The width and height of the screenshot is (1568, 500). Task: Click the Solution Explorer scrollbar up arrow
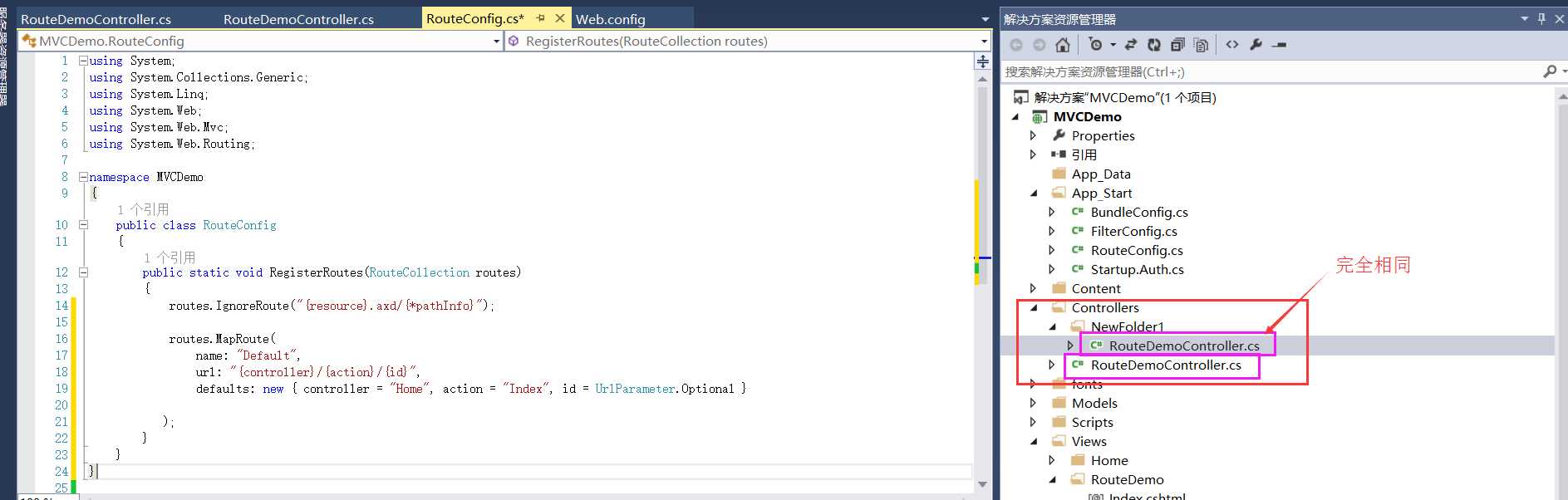(x=1561, y=96)
